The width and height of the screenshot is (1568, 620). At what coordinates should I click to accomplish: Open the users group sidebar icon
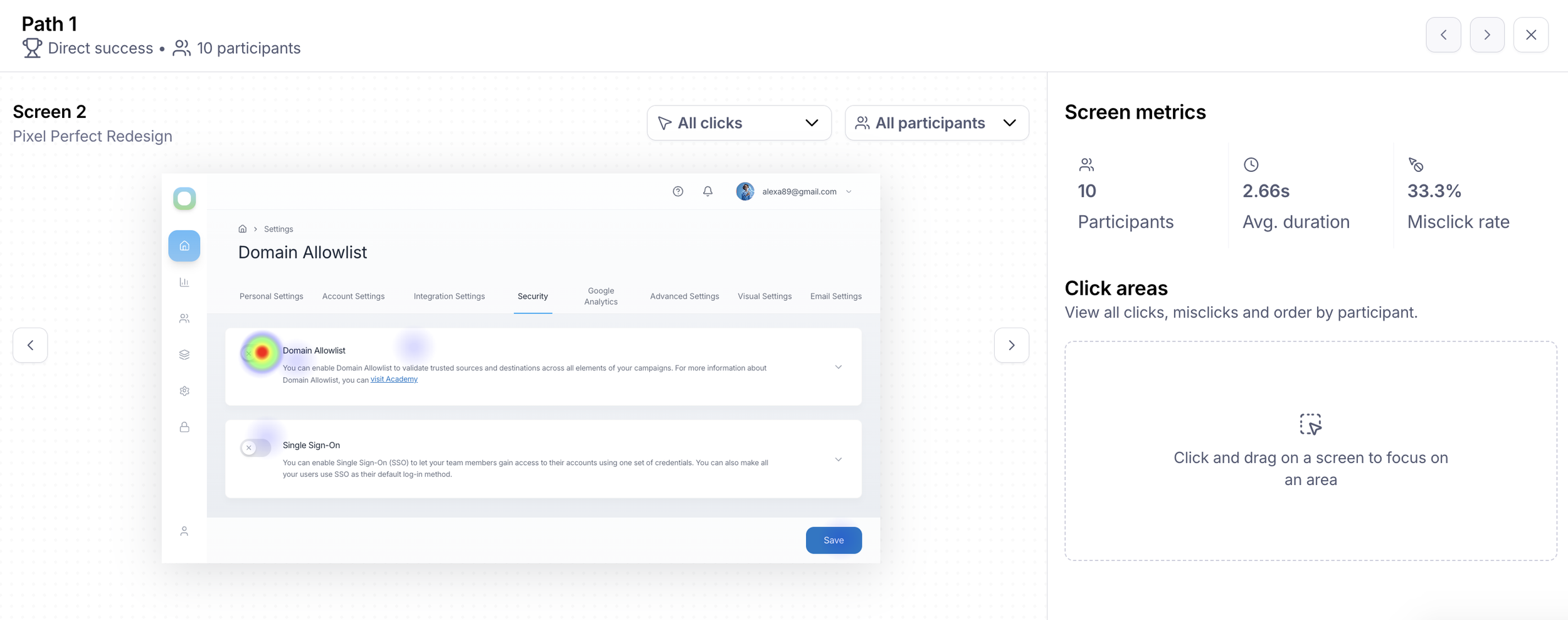click(x=184, y=319)
